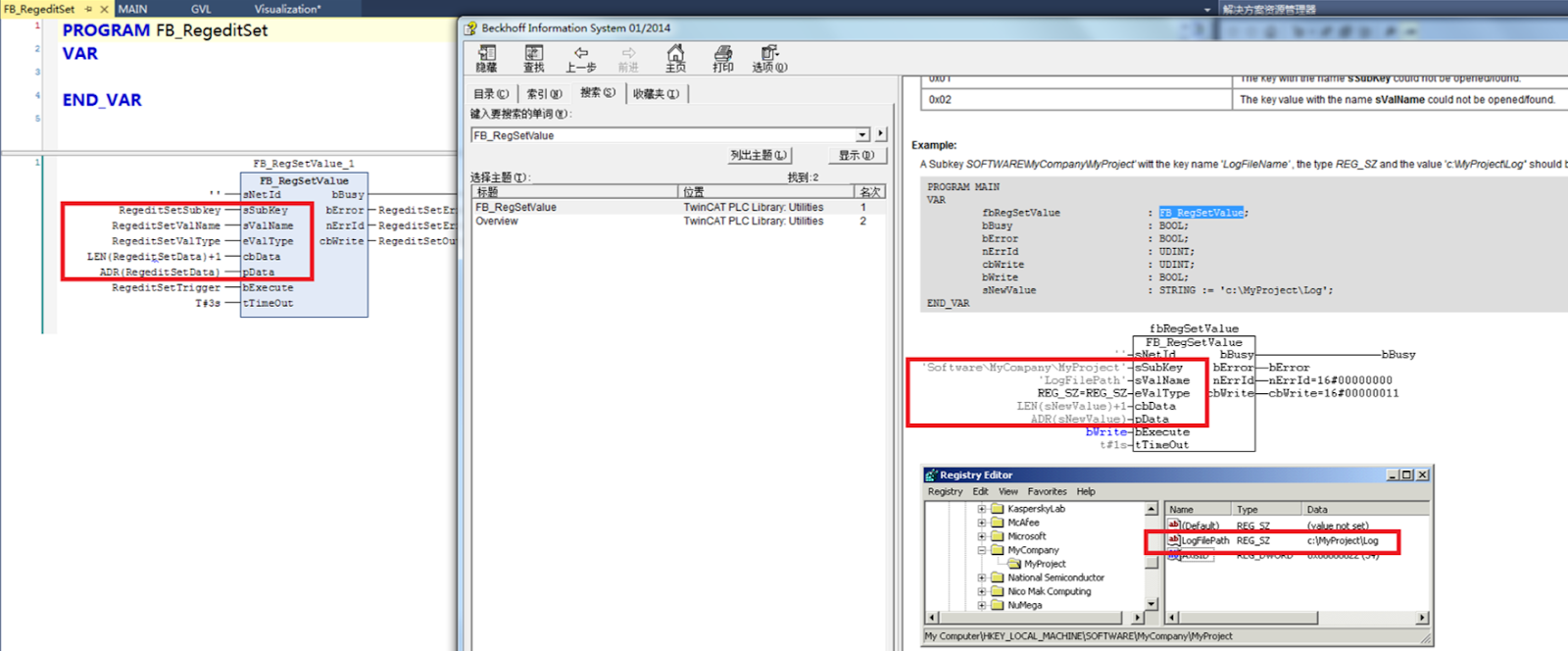Close the FB_RegeditSet editor tab
The width and height of the screenshot is (1568, 651).
[x=104, y=9]
